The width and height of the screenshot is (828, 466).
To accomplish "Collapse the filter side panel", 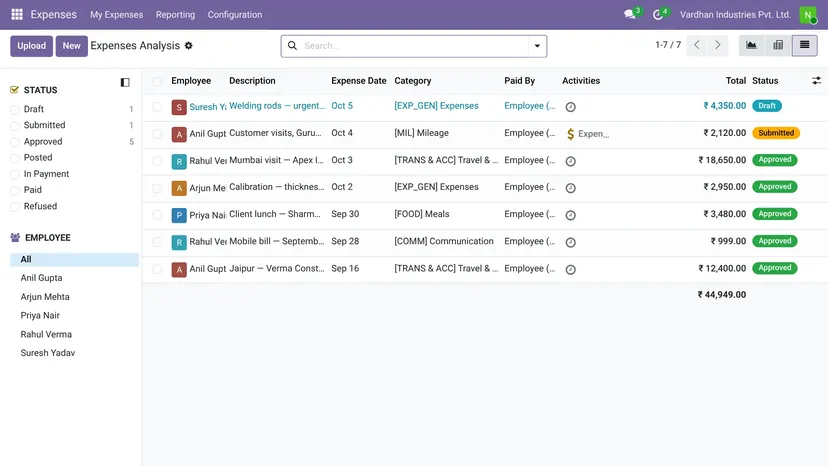I will point(125,82).
